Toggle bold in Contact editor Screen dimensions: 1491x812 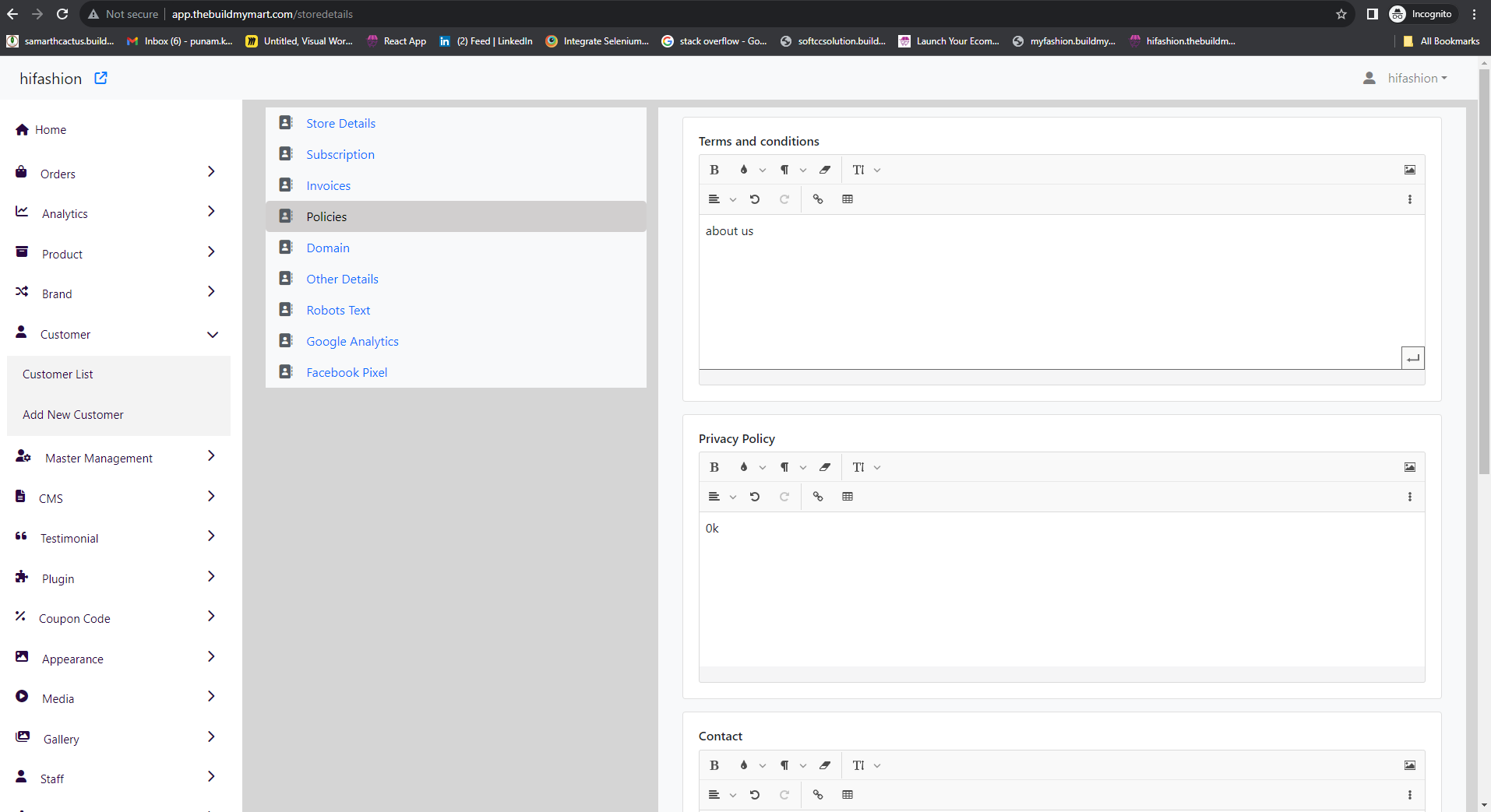click(714, 765)
